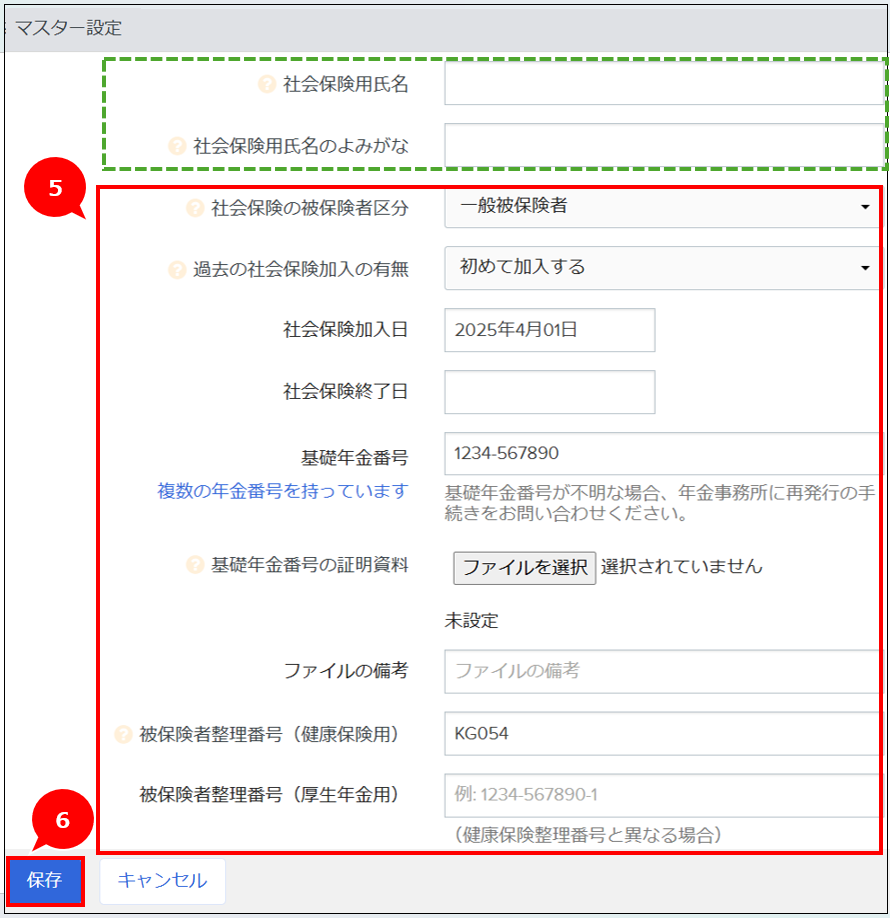Open the 社会保険の被保険者区分 dropdown
890x918 pixels.
(x=662, y=206)
